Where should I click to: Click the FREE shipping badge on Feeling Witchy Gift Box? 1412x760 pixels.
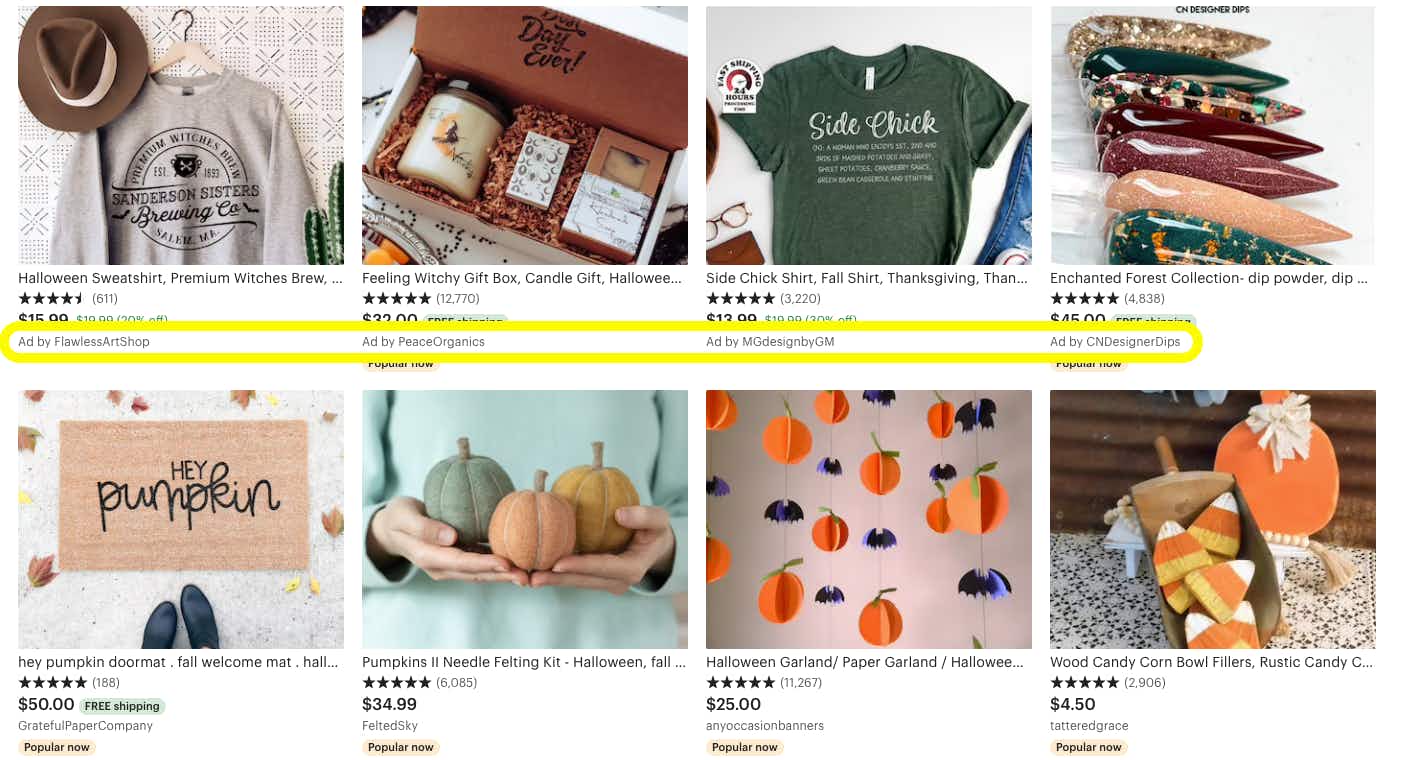[467, 321]
